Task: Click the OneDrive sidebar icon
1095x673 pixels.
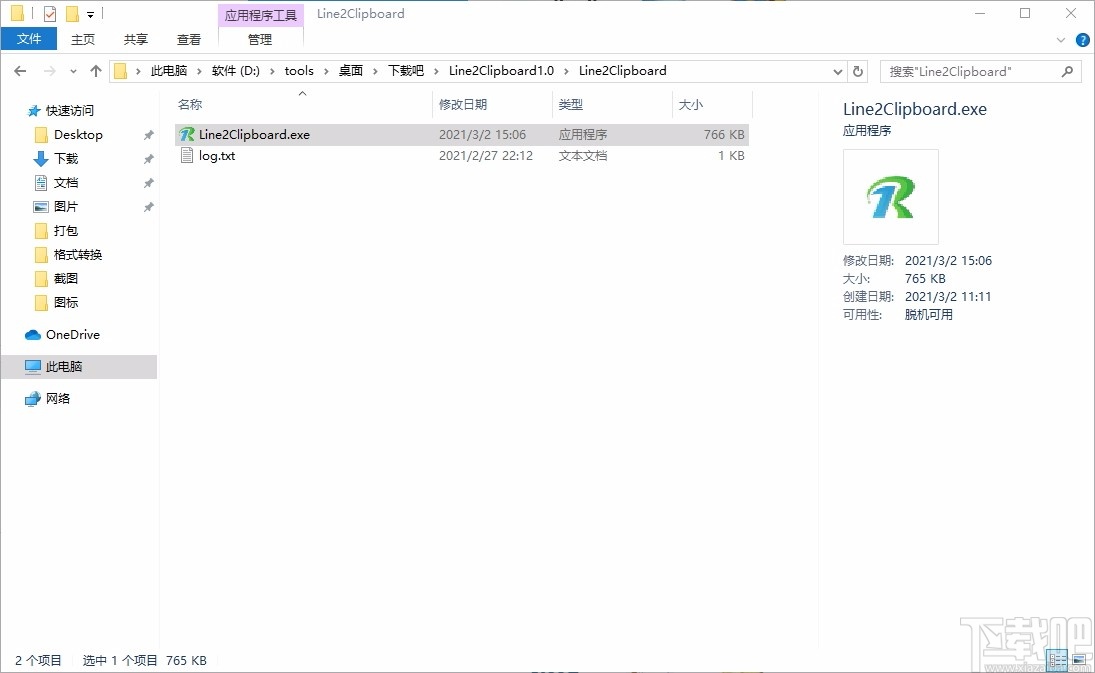Action: click(30, 334)
